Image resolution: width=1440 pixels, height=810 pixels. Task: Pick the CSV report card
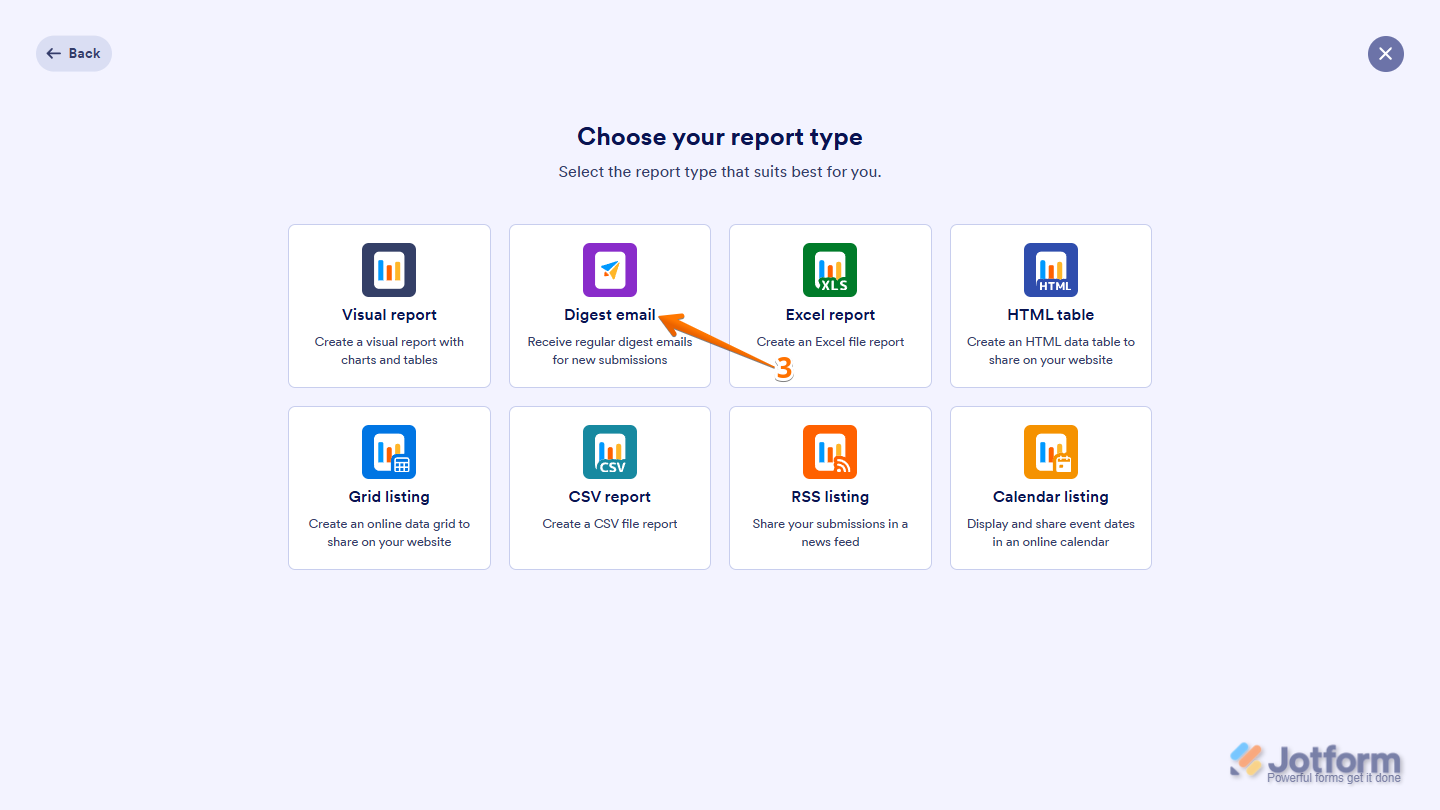tap(609, 487)
